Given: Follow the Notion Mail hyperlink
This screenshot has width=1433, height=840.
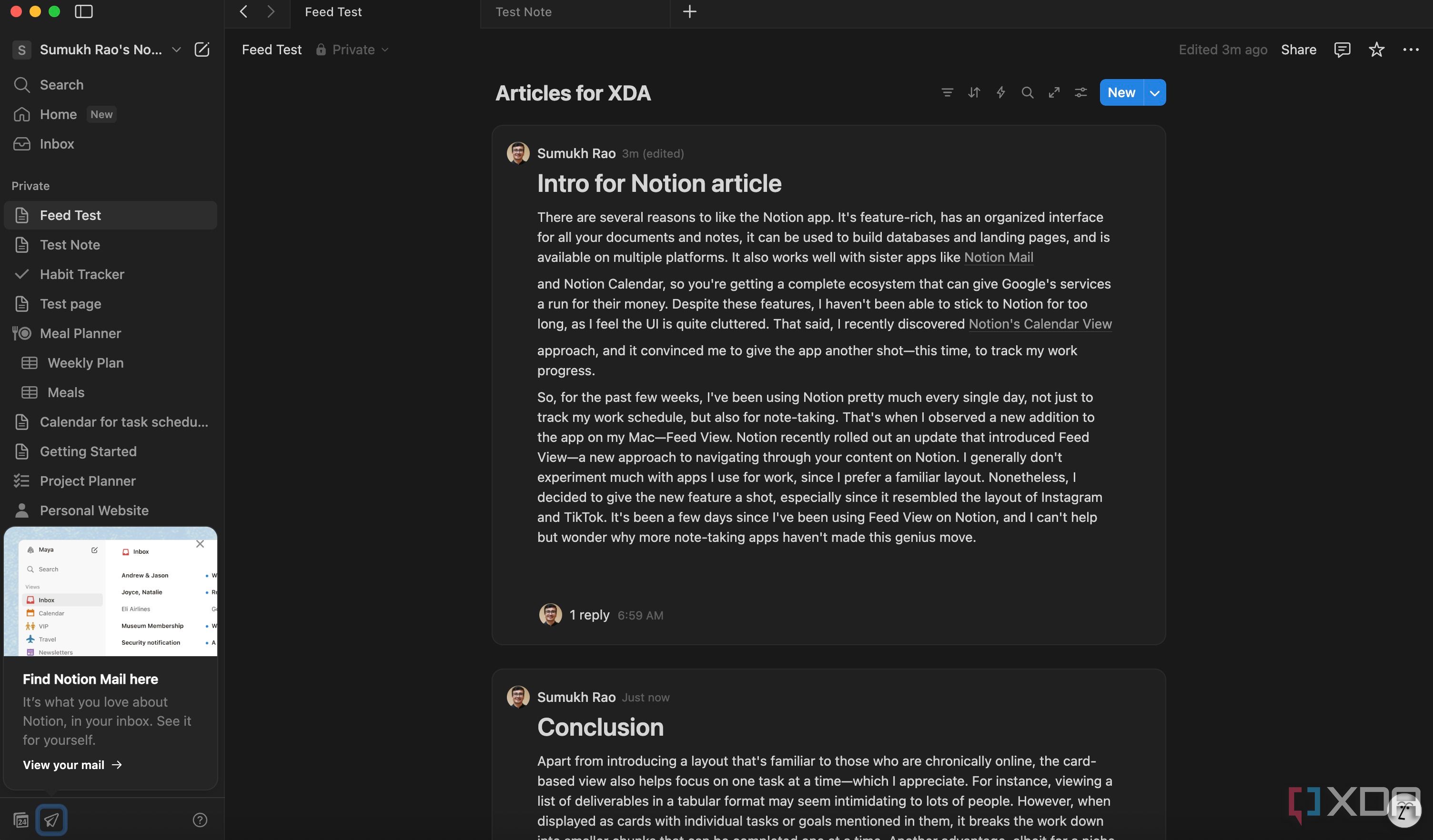Looking at the screenshot, I should pos(999,258).
